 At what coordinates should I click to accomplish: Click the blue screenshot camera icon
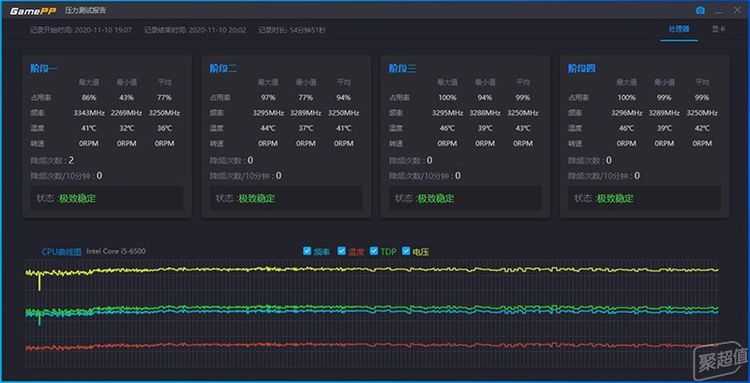(700, 11)
